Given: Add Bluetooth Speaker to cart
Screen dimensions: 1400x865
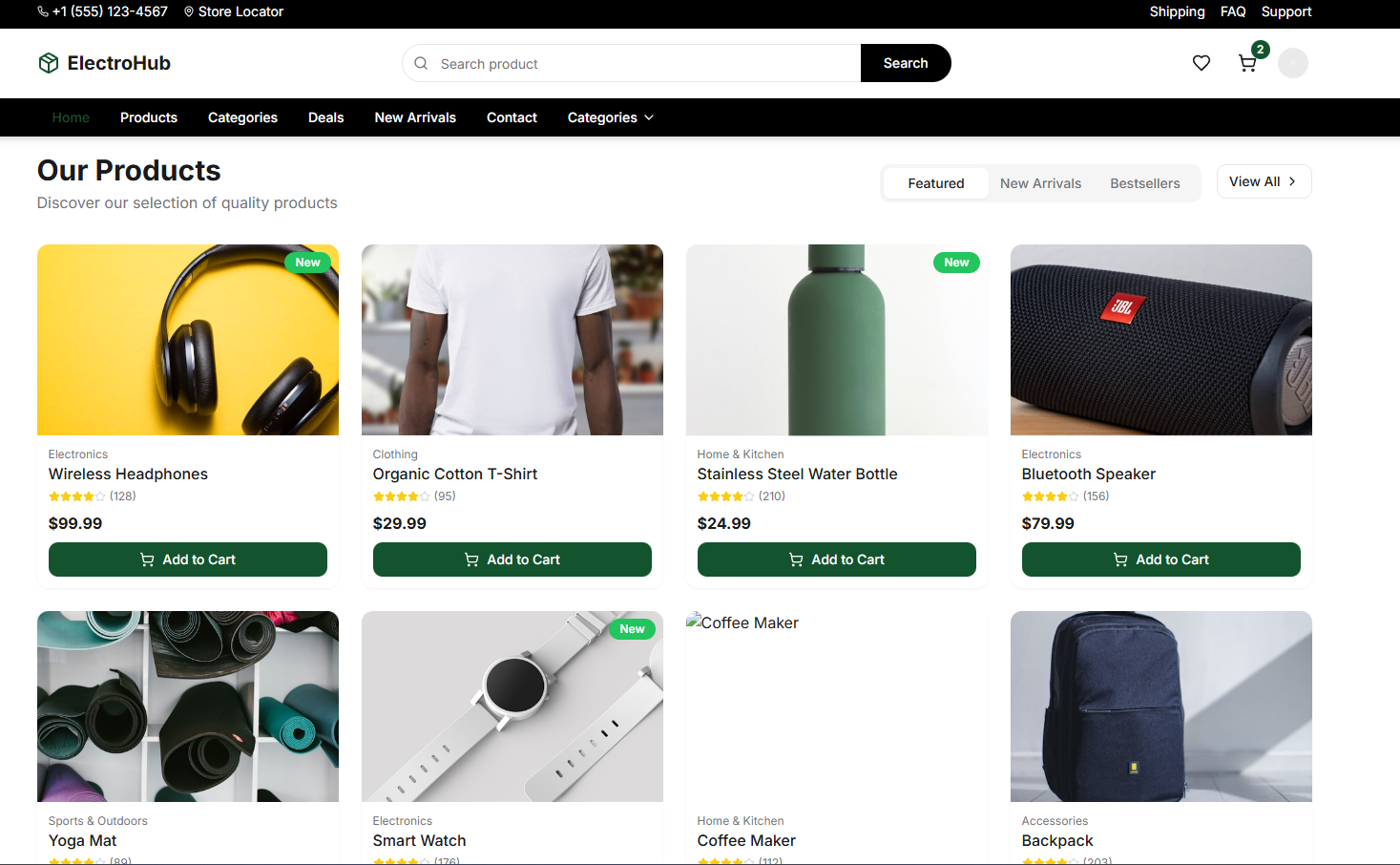Looking at the screenshot, I should tap(1160, 559).
